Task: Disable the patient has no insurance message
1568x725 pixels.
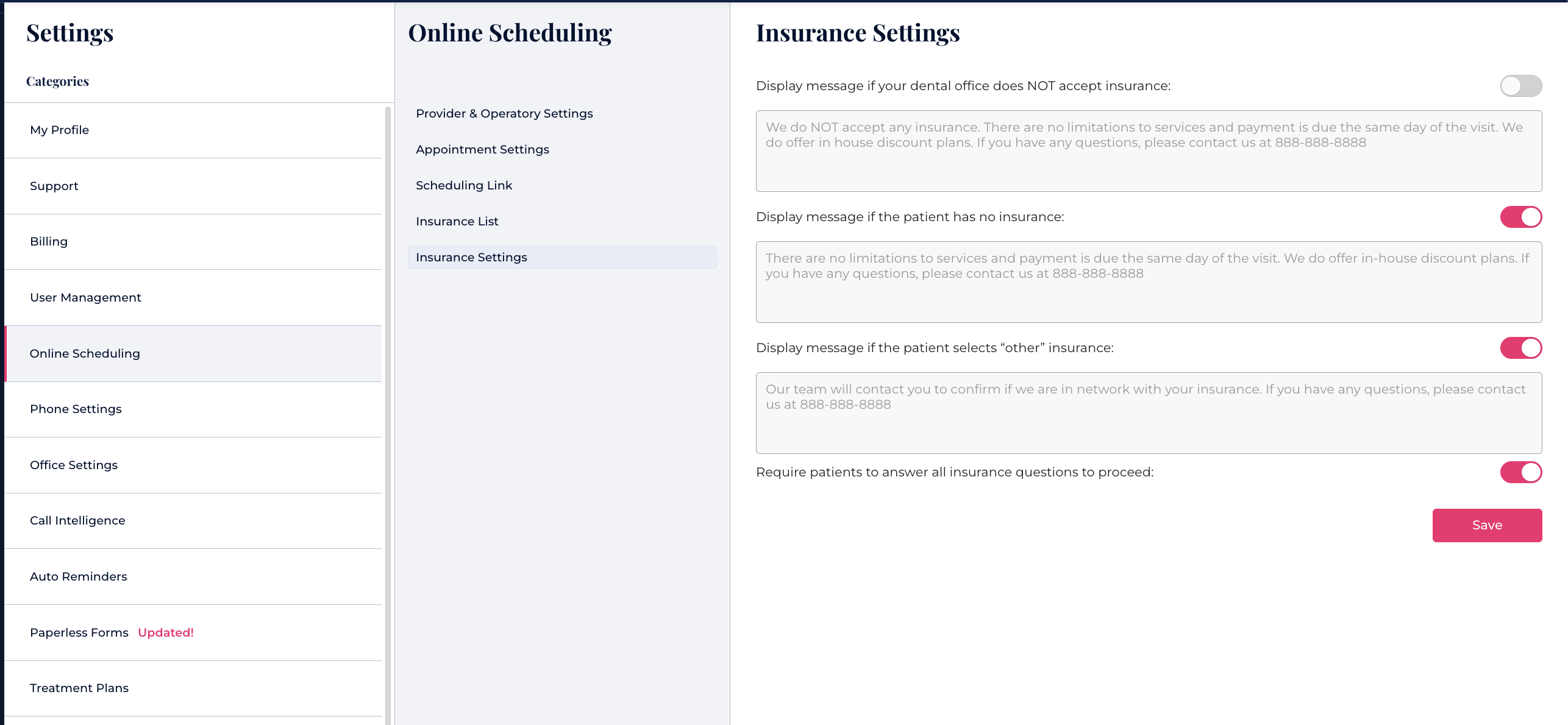Action: pos(1520,217)
